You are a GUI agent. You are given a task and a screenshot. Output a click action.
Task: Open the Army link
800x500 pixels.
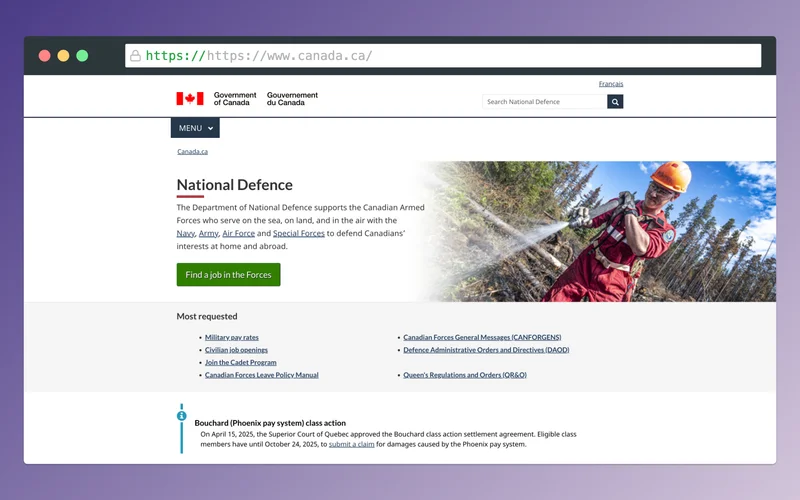click(208, 233)
